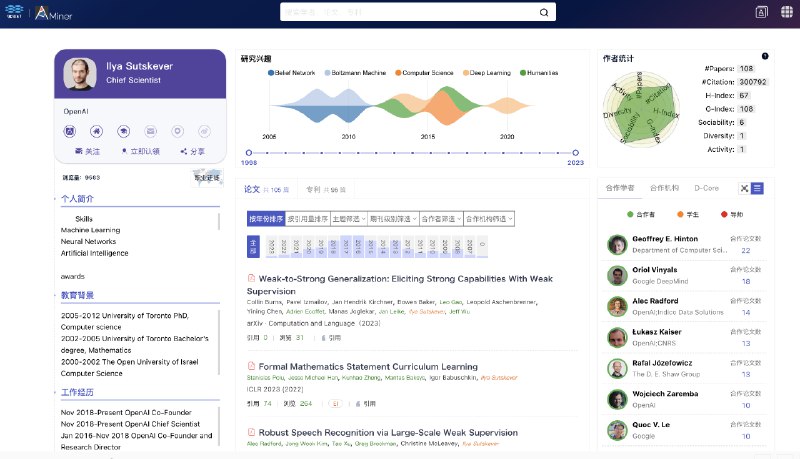Switch to D-Core tab
The width and height of the screenshot is (800, 459).
[707, 188]
